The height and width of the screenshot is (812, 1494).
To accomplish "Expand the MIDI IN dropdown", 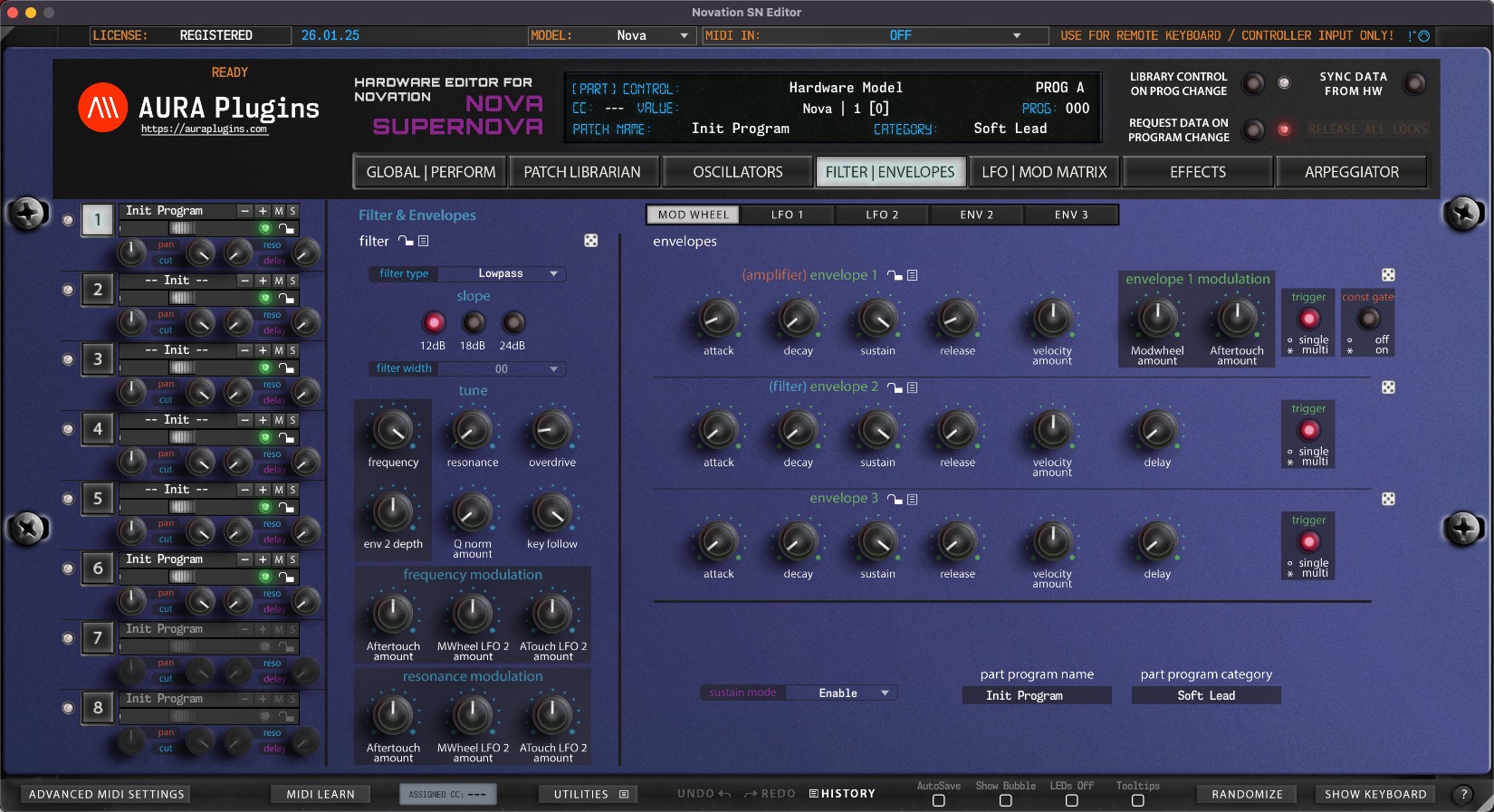I will [x=1016, y=36].
